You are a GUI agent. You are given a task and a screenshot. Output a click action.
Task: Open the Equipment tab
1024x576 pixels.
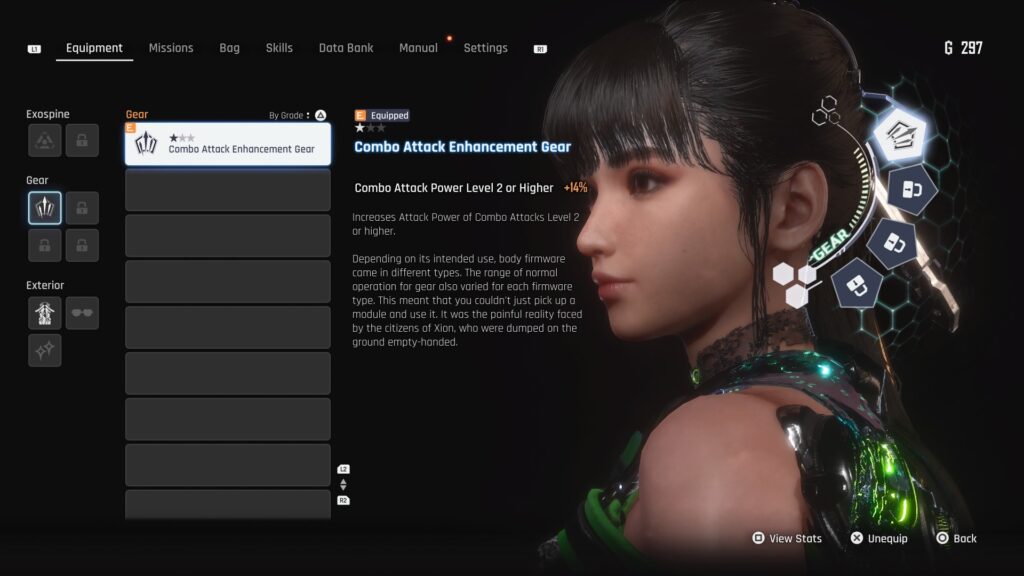click(94, 48)
